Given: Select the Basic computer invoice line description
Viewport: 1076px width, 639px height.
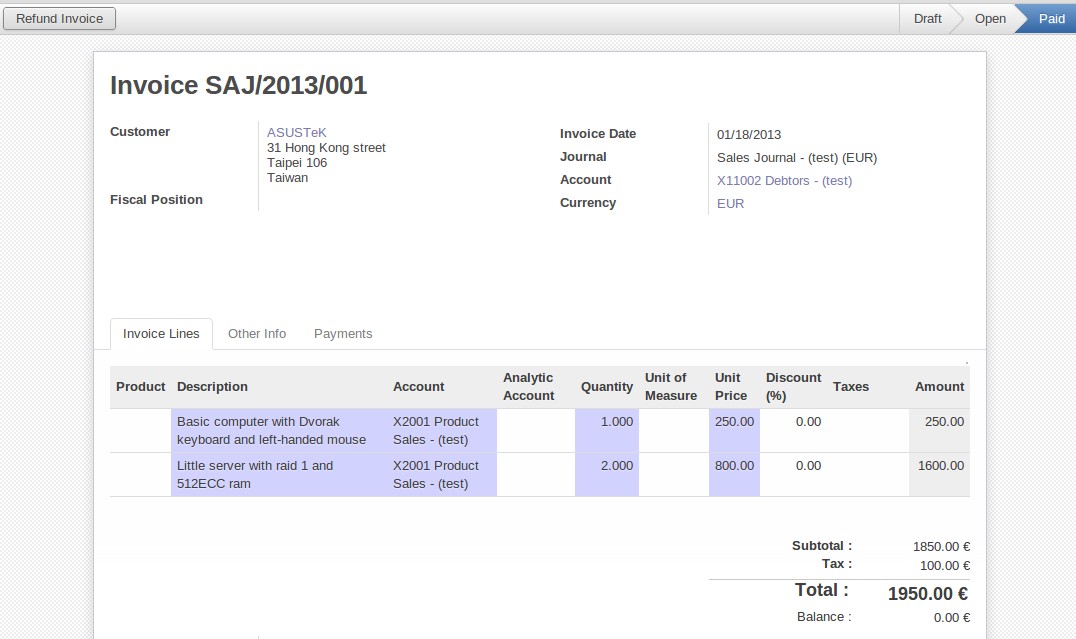Looking at the screenshot, I should (271, 431).
